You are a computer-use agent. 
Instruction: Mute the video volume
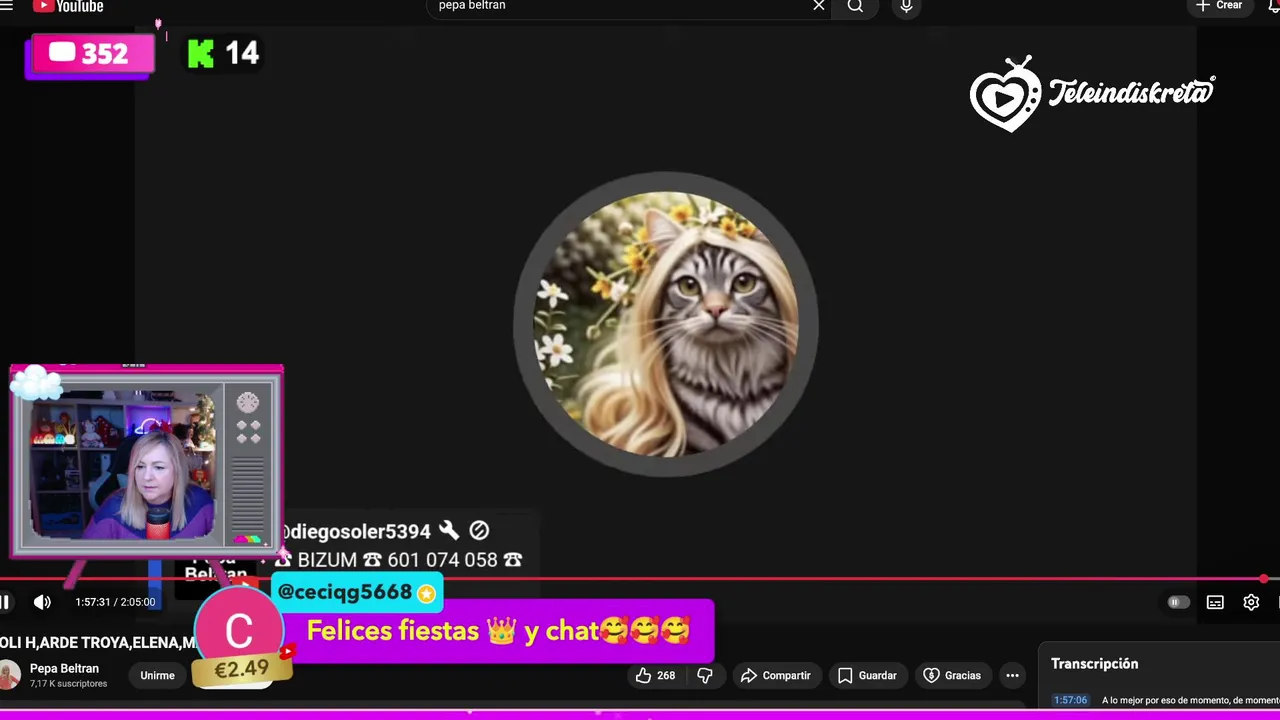(x=42, y=602)
